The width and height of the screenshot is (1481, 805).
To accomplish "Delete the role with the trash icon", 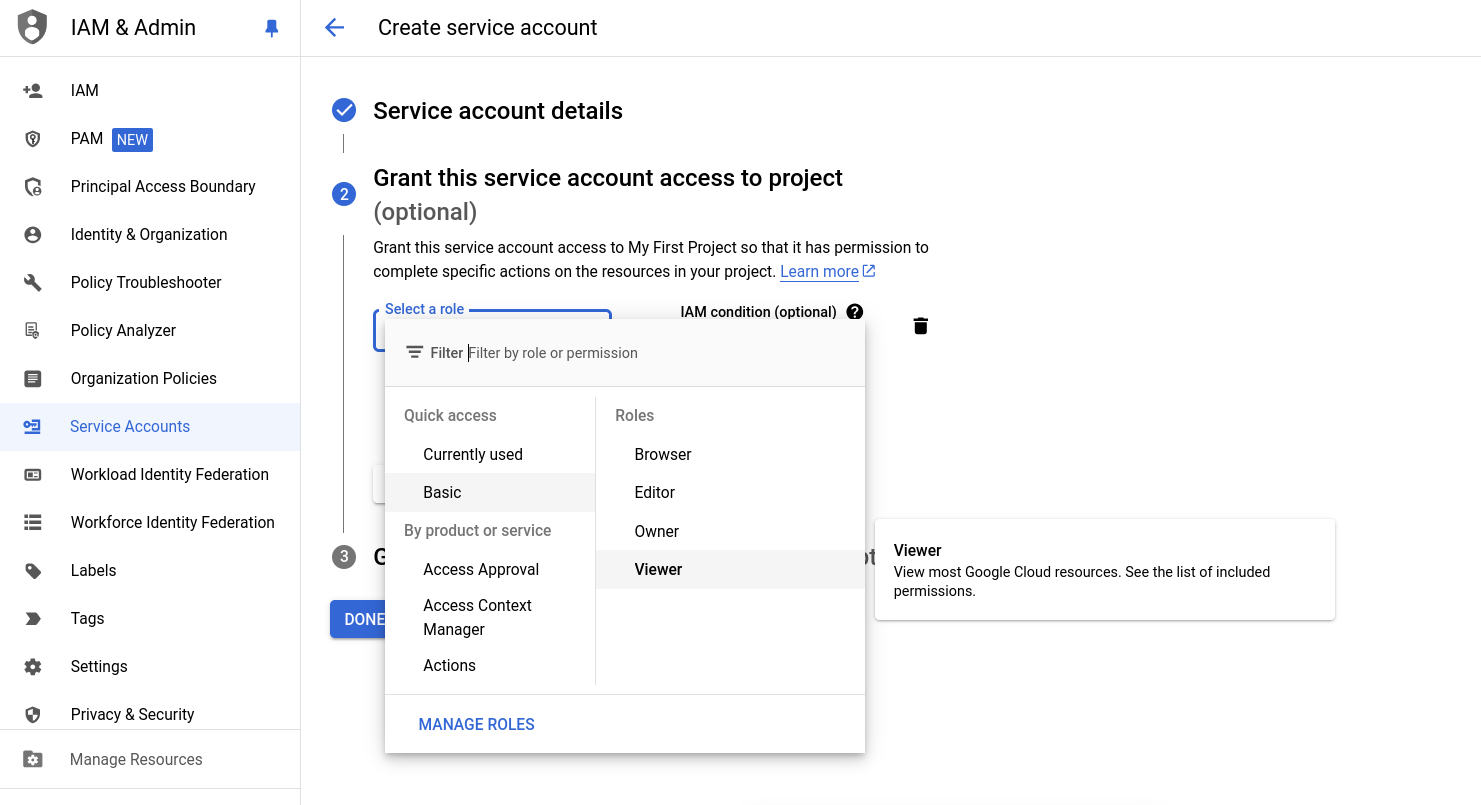I will (921, 326).
